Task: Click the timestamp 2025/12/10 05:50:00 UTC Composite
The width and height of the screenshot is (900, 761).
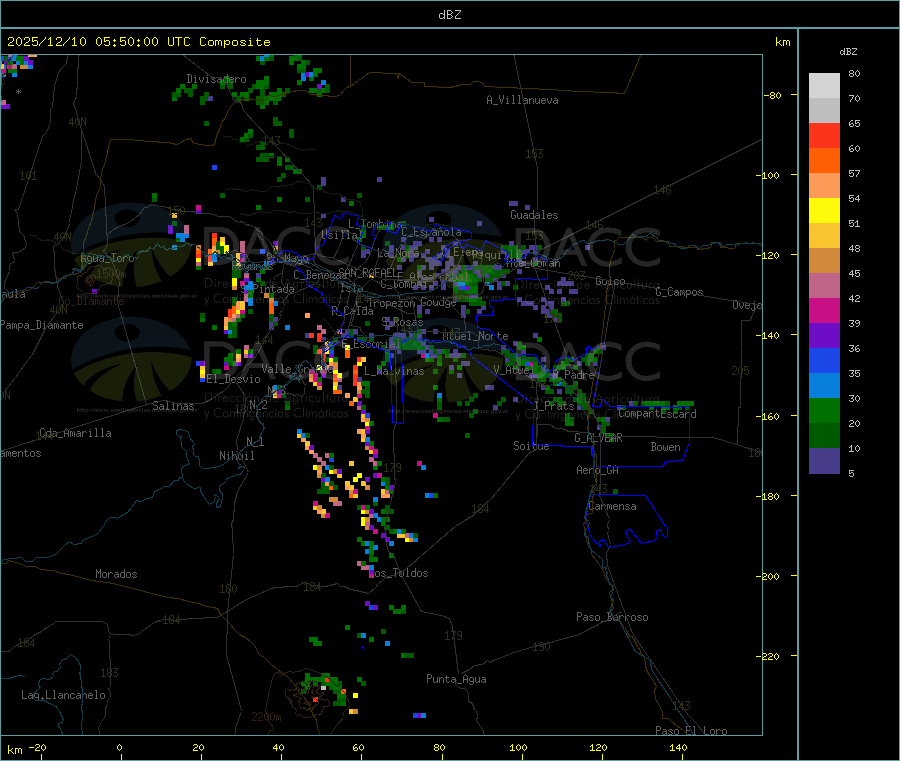Action: click(138, 42)
